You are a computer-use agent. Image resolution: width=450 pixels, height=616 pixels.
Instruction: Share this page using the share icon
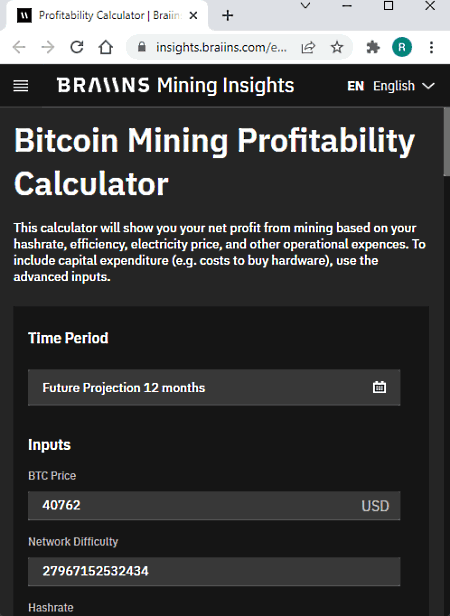click(x=308, y=48)
